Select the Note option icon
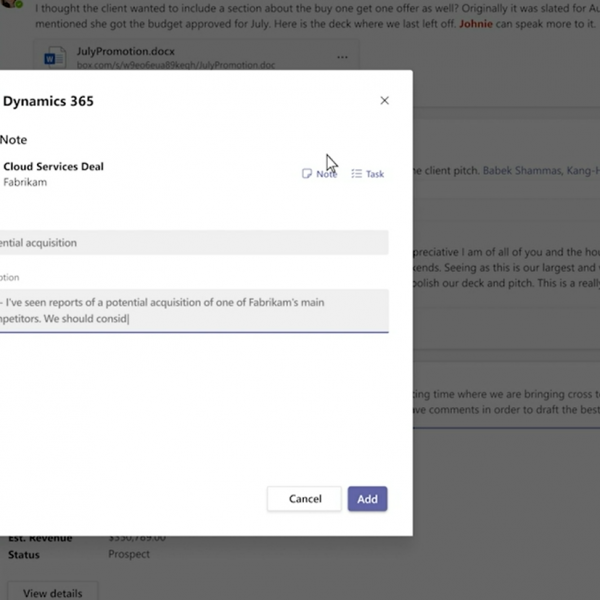600x600 pixels. [x=307, y=174]
